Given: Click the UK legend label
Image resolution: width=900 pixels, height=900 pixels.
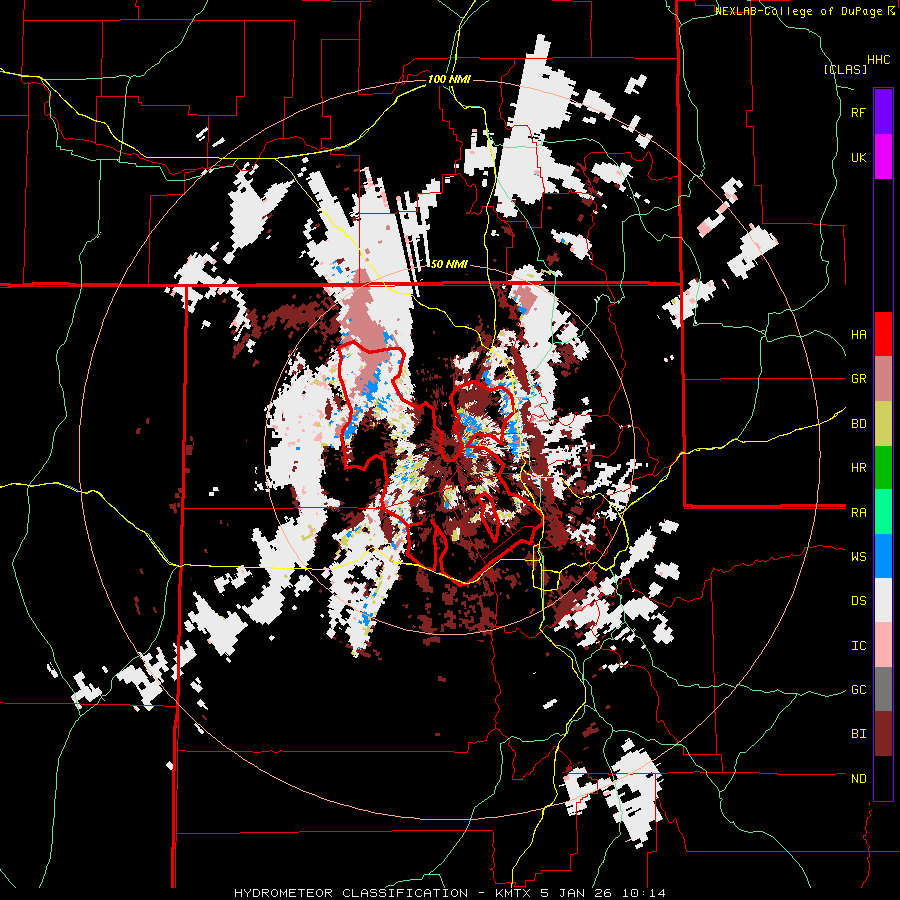Looking at the screenshot, I should (858, 157).
